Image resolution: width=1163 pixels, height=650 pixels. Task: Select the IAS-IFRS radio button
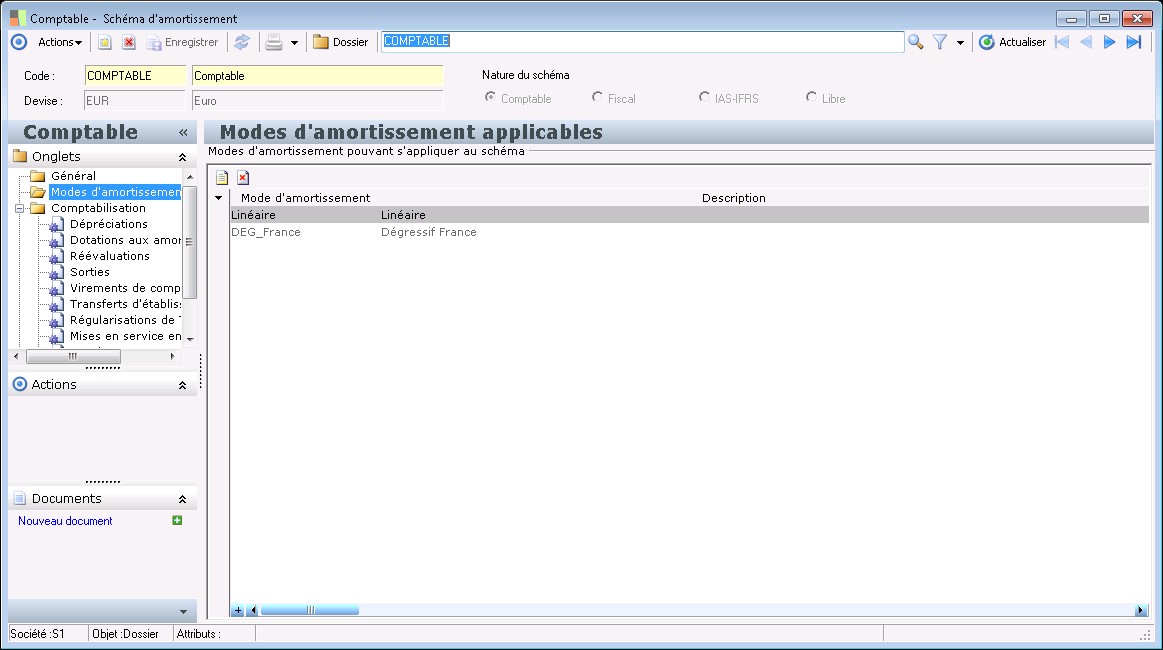click(x=704, y=97)
